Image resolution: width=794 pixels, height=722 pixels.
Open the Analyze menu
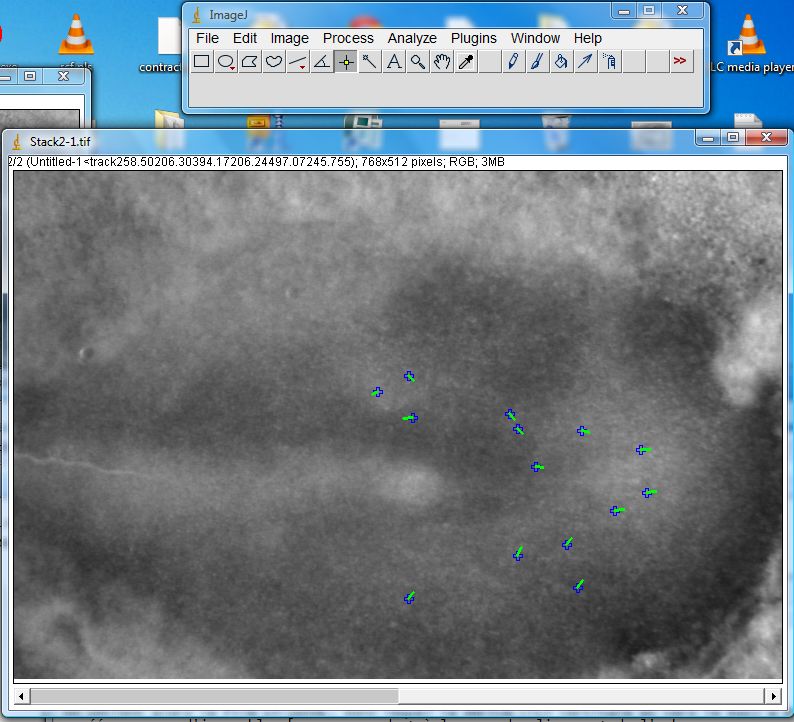(412, 38)
